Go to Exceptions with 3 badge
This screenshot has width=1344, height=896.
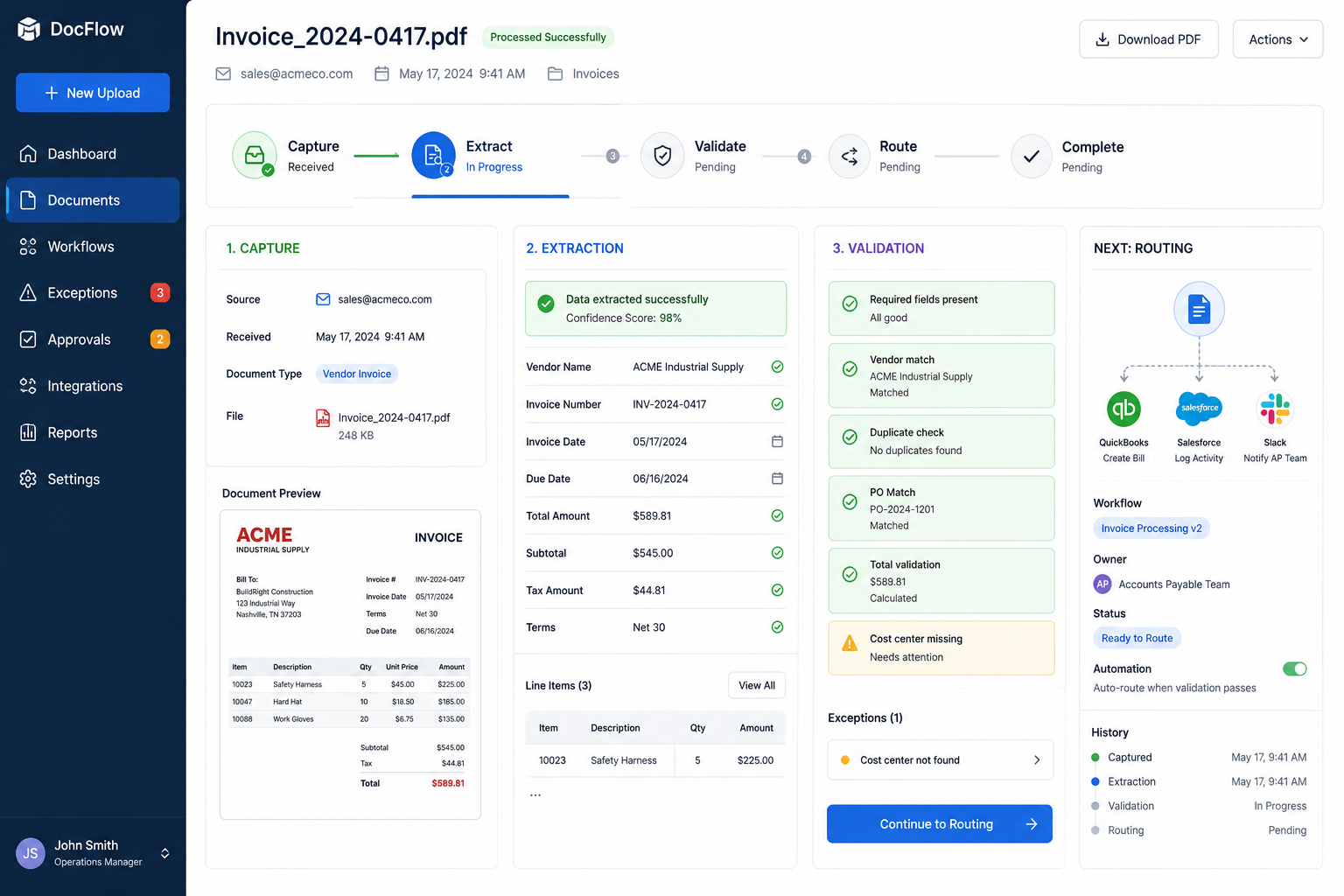(93, 293)
